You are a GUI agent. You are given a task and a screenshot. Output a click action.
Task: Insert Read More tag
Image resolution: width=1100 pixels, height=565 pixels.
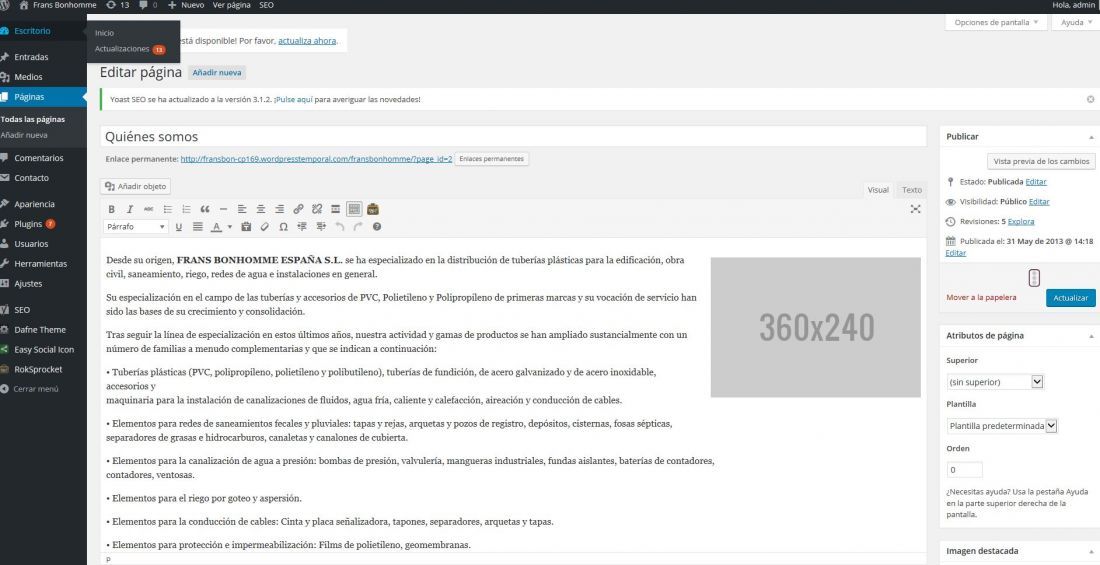point(335,209)
